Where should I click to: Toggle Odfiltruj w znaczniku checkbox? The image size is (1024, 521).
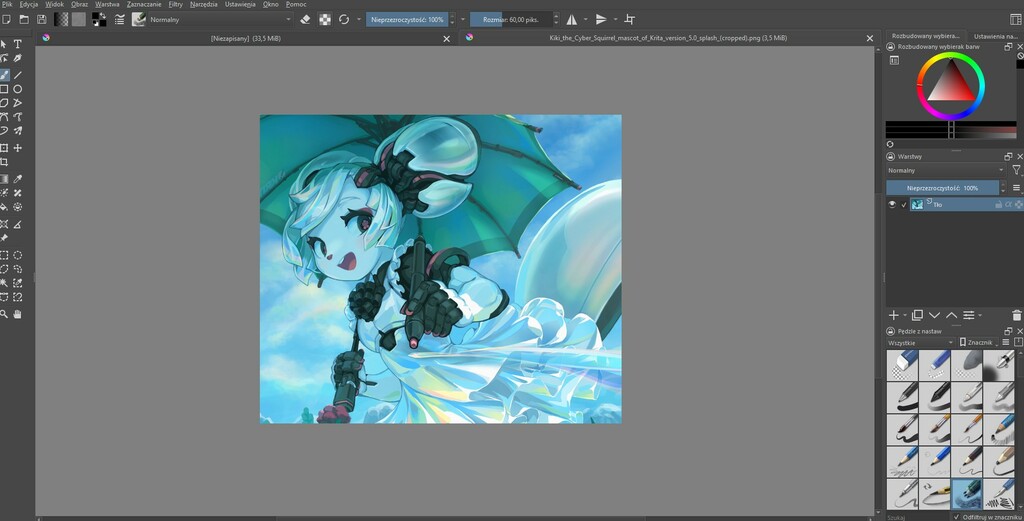click(956, 517)
